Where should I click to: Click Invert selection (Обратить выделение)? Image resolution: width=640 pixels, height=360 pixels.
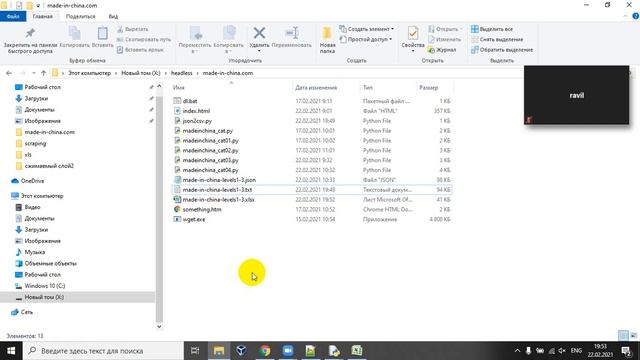(502, 49)
